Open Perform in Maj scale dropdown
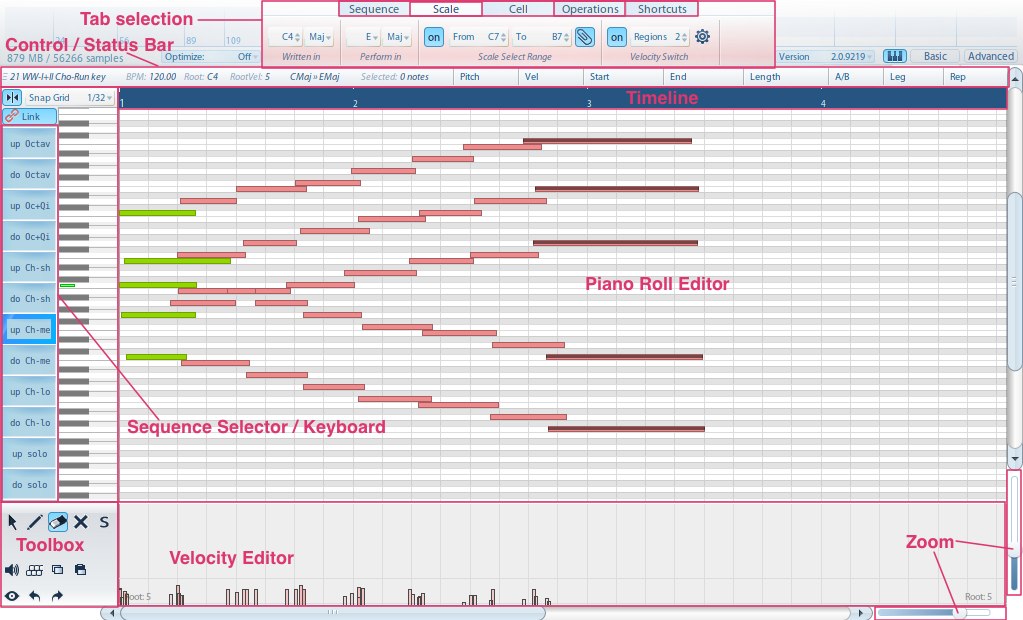Screen dimensions: 1023x620 point(397,37)
